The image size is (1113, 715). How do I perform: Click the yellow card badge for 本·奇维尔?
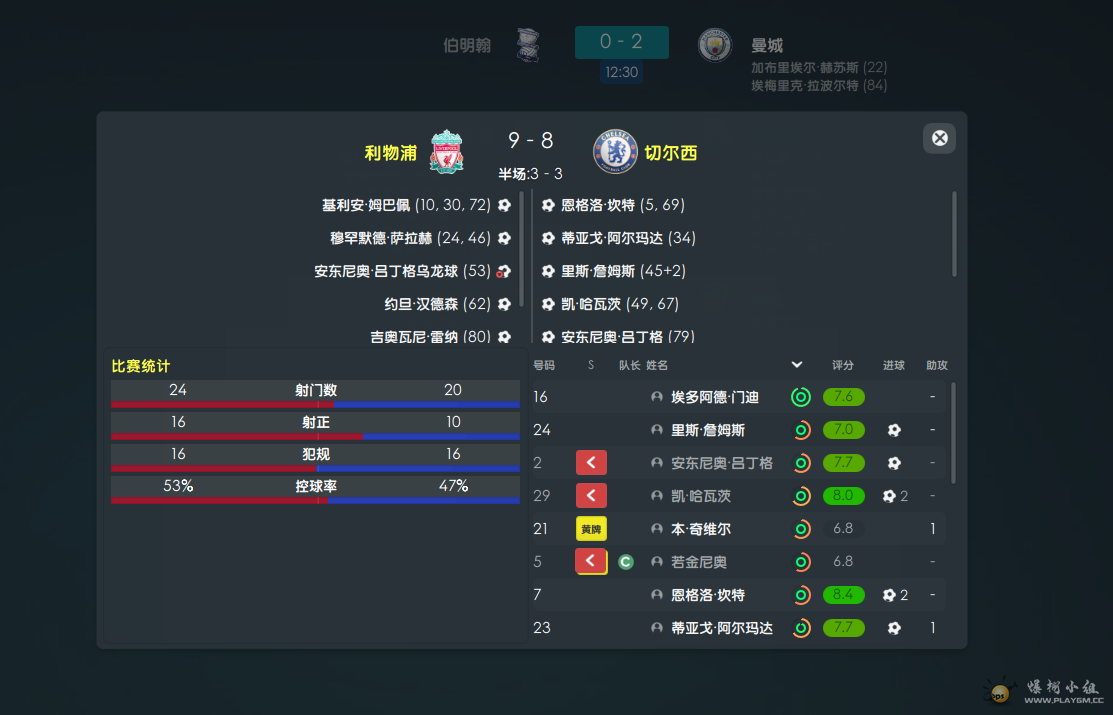click(591, 529)
